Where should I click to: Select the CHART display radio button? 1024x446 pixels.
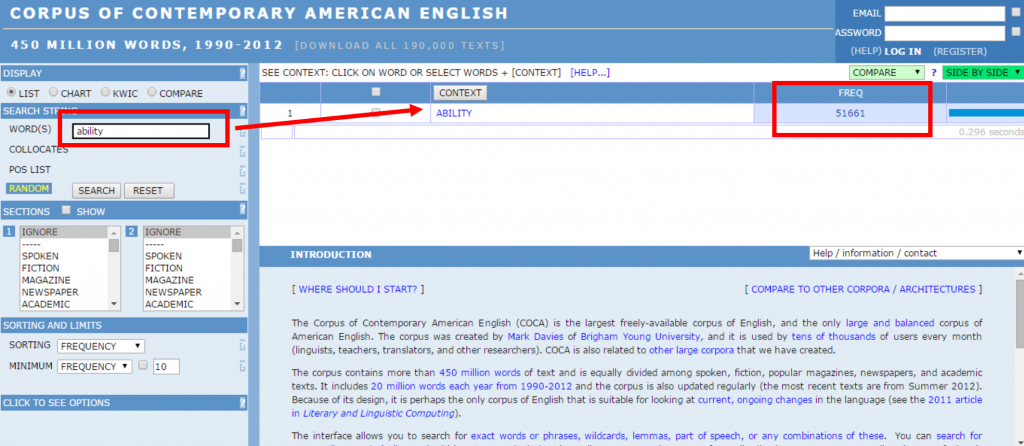coord(54,92)
